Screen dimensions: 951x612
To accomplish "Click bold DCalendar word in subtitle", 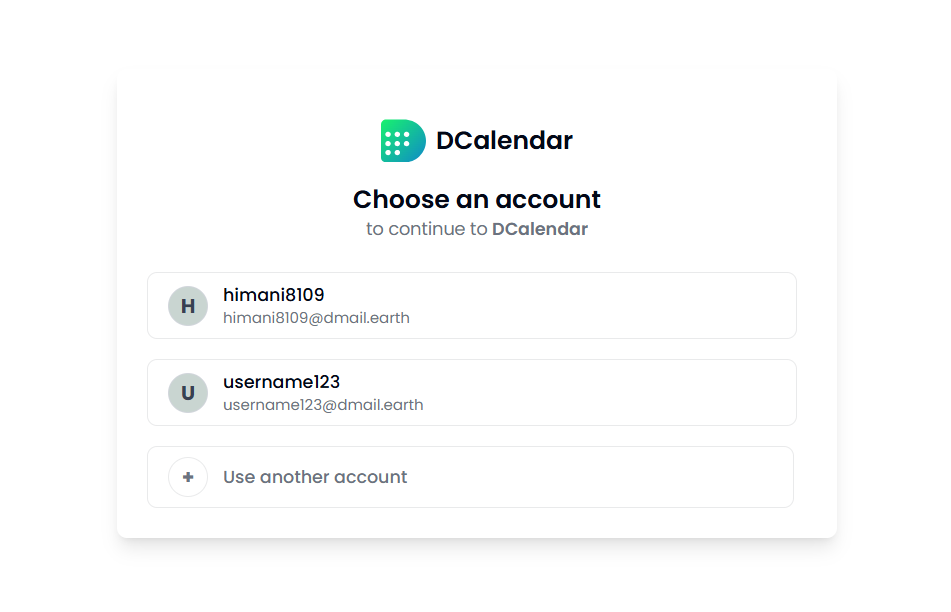I will (x=540, y=229).
